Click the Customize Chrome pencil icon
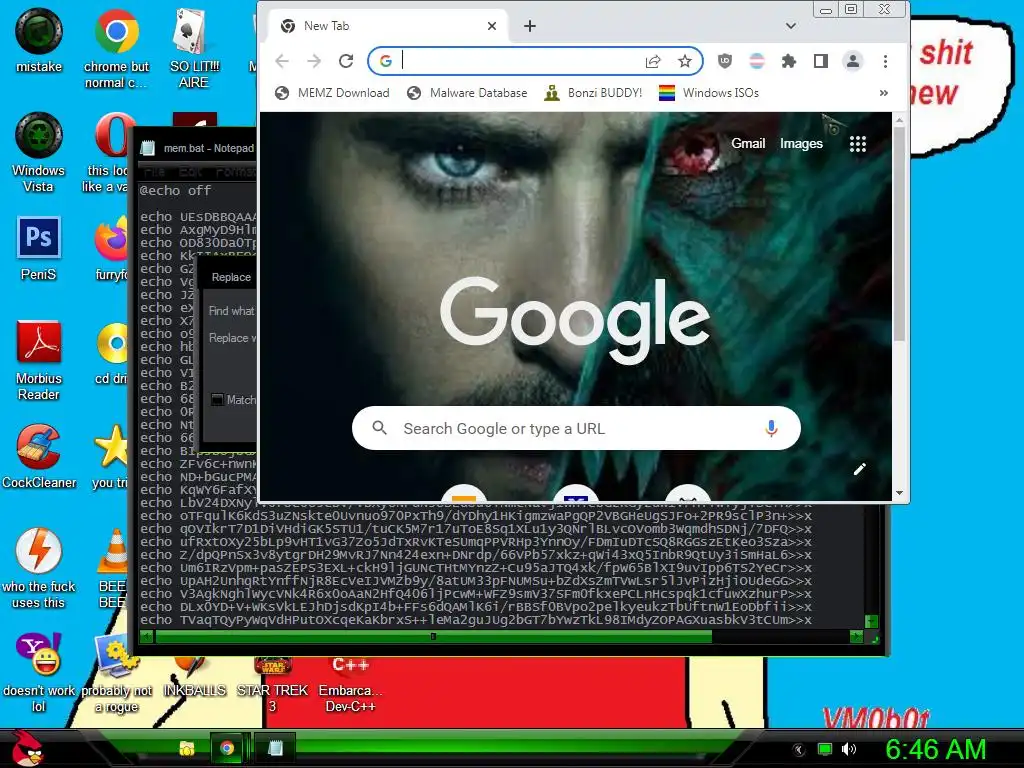 (859, 469)
